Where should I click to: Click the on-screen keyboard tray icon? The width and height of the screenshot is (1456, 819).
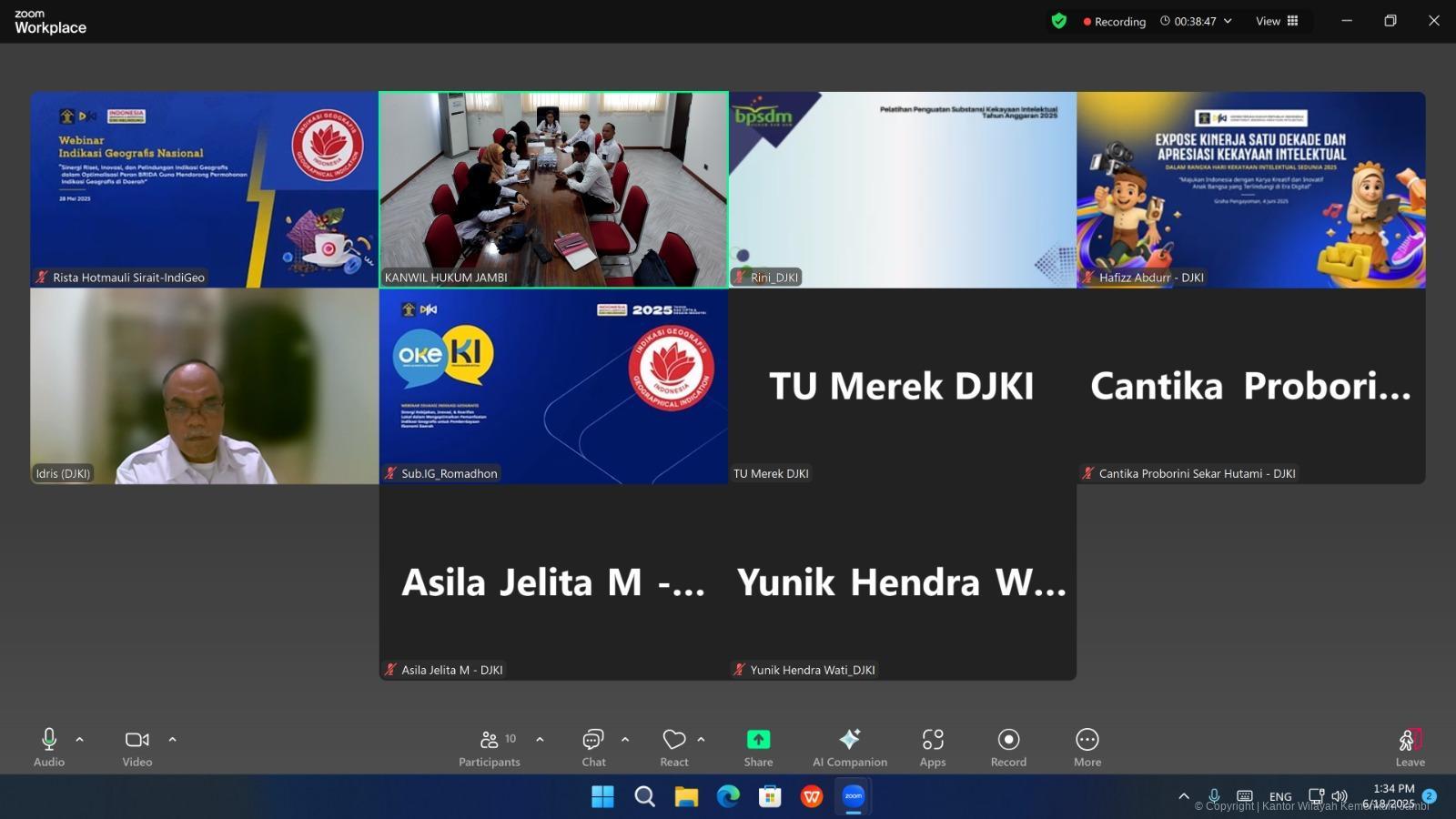coord(1245,796)
